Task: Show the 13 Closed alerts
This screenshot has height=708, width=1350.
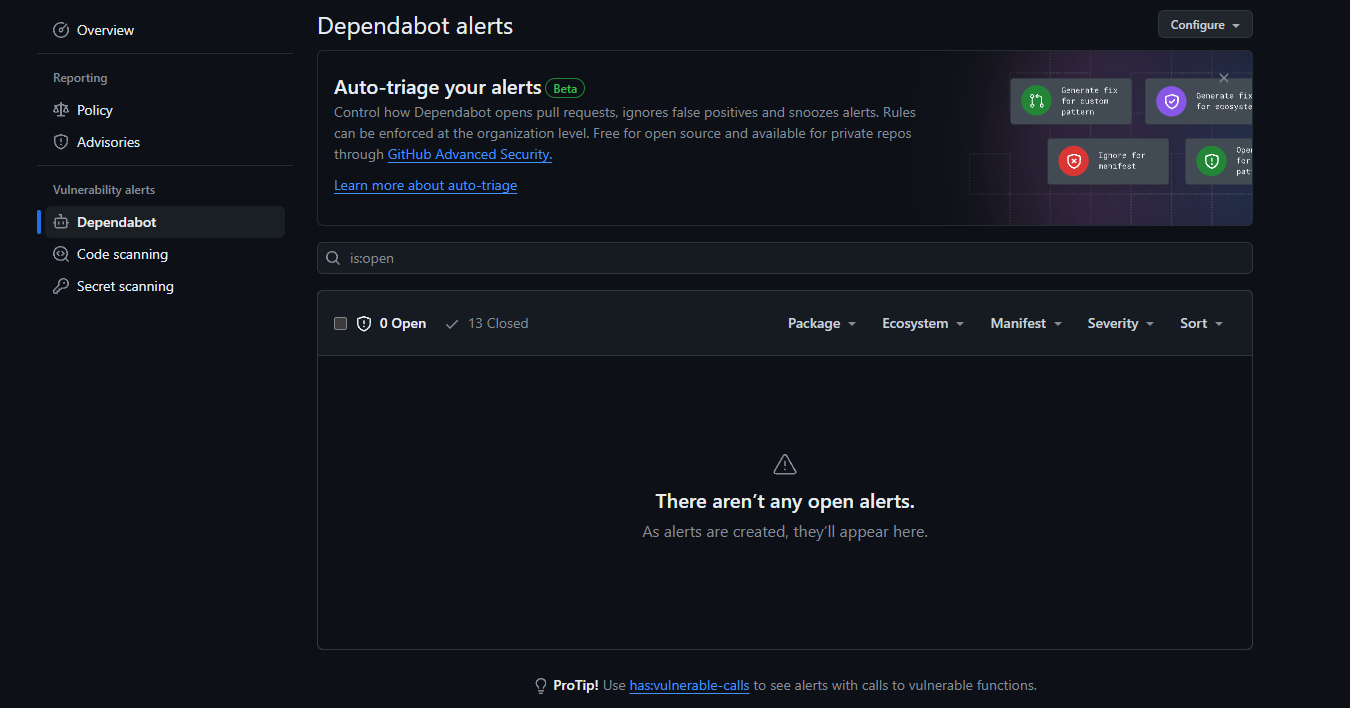Action: 487,323
